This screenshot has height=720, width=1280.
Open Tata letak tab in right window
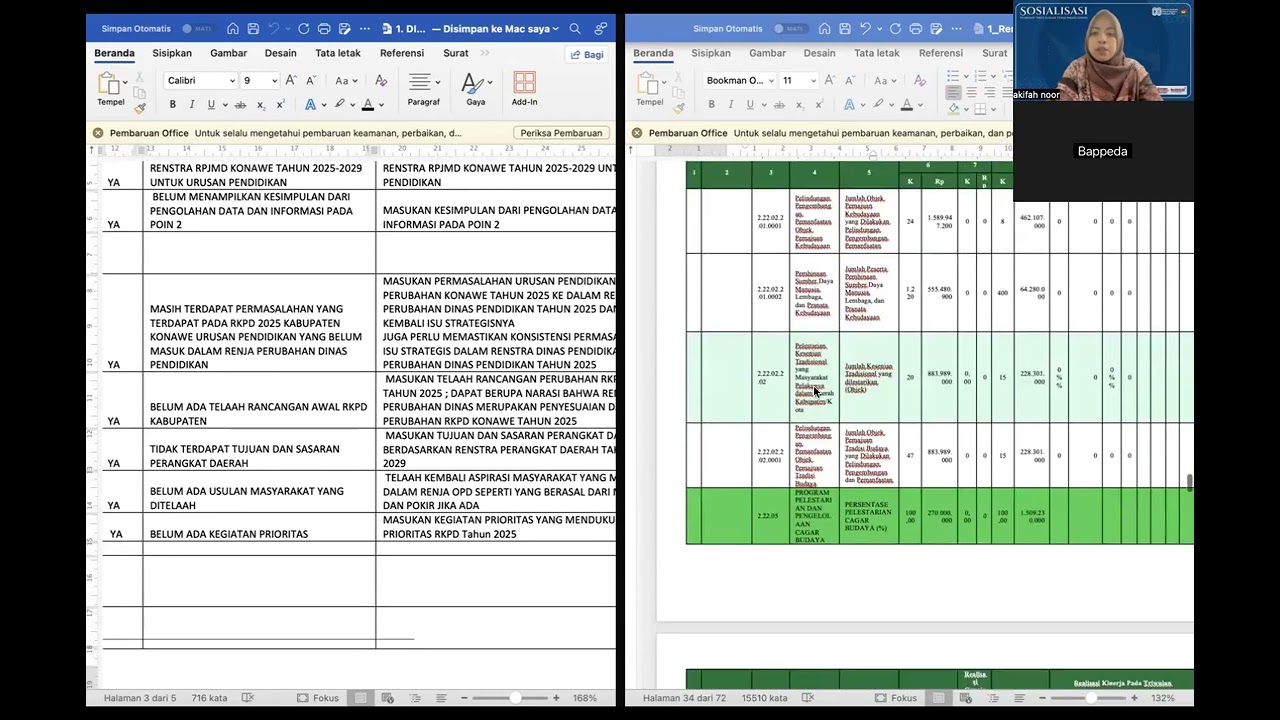(877, 53)
